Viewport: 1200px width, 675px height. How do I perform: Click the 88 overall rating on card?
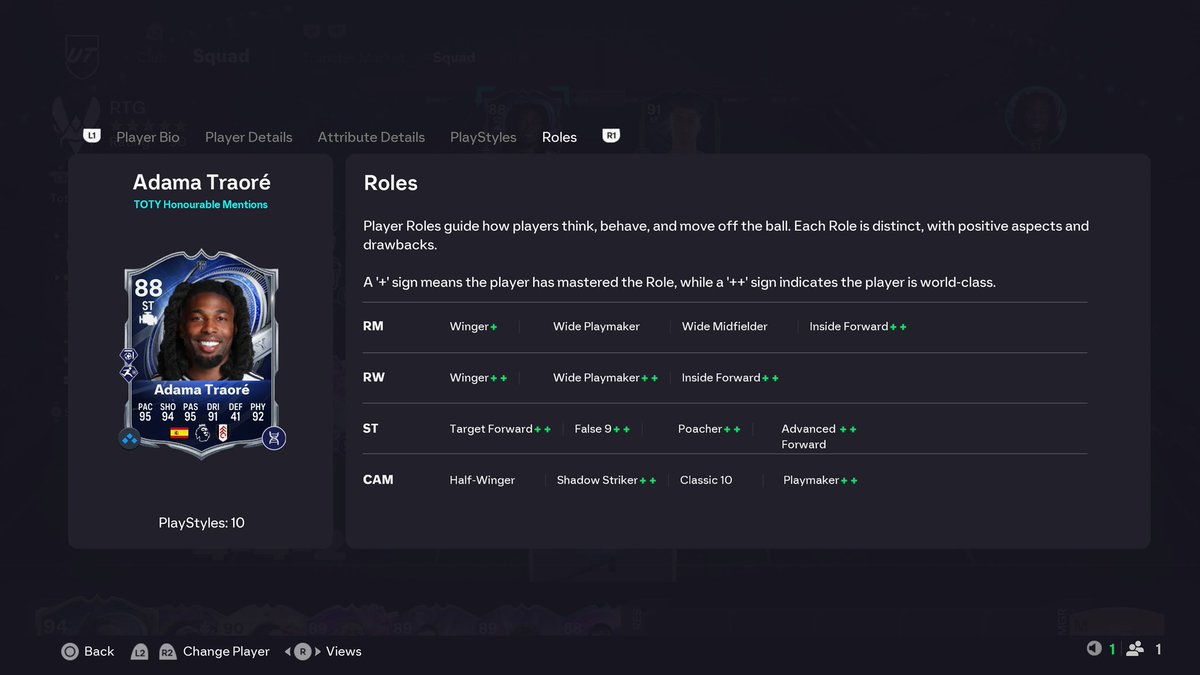click(x=148, y=289)
